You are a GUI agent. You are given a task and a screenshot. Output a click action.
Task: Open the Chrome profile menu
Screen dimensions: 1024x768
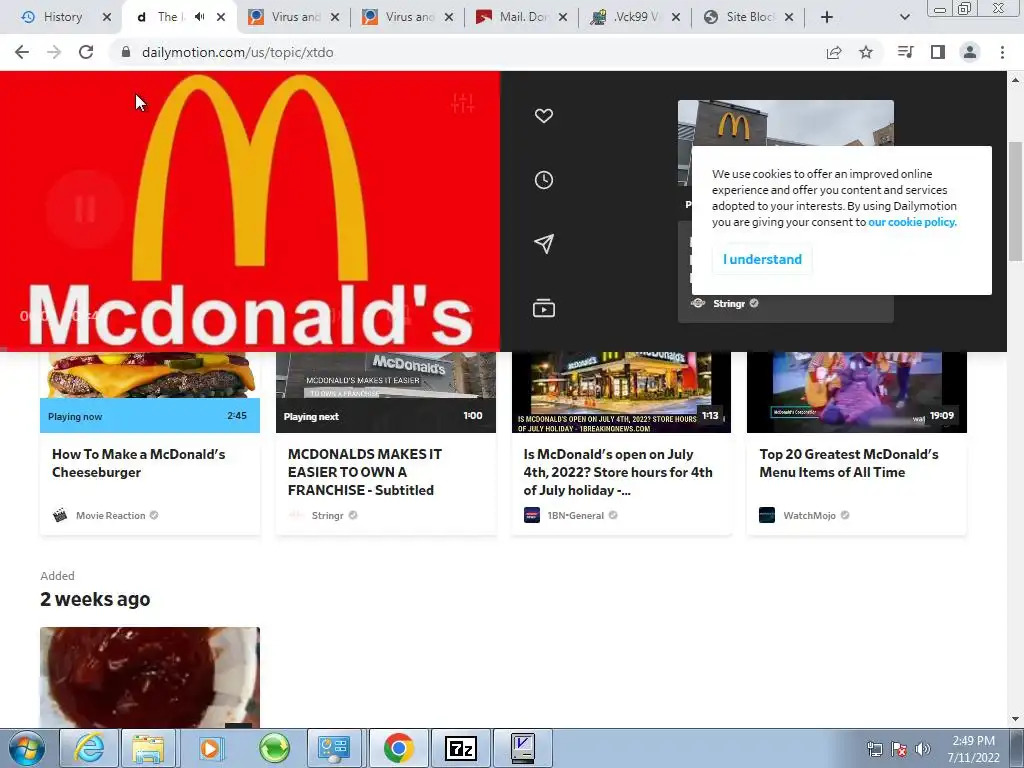[970, 52]
